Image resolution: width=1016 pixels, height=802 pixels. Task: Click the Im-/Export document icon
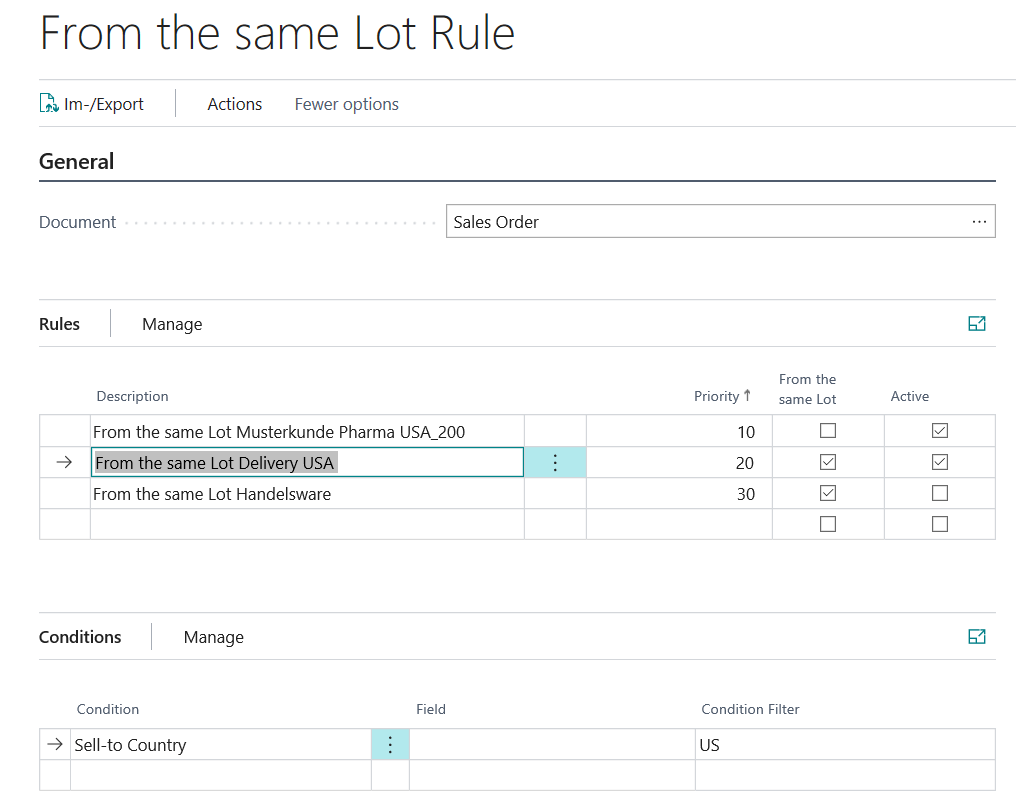49,104
